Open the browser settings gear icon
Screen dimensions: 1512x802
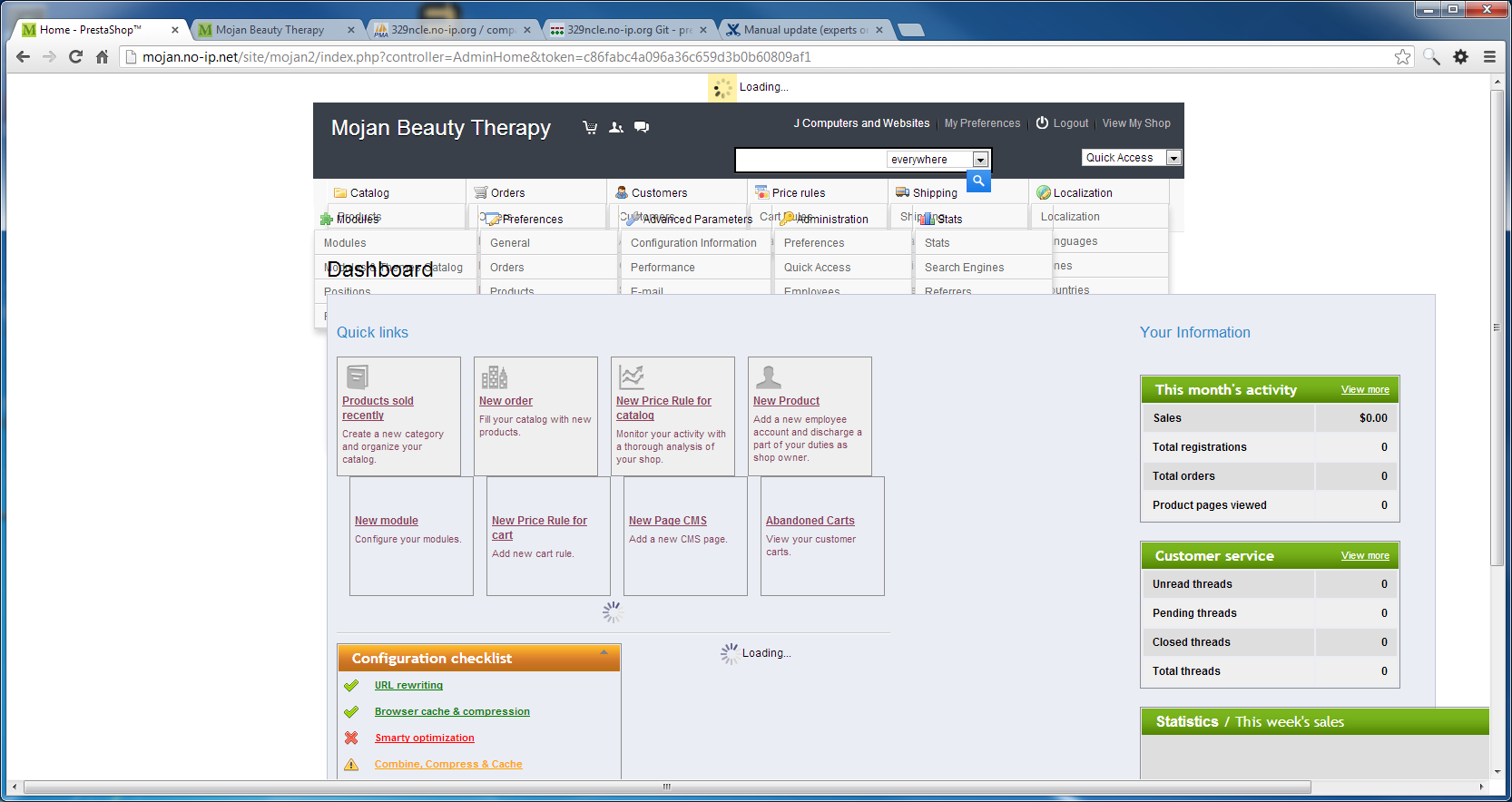click(x=1460, y=56)
